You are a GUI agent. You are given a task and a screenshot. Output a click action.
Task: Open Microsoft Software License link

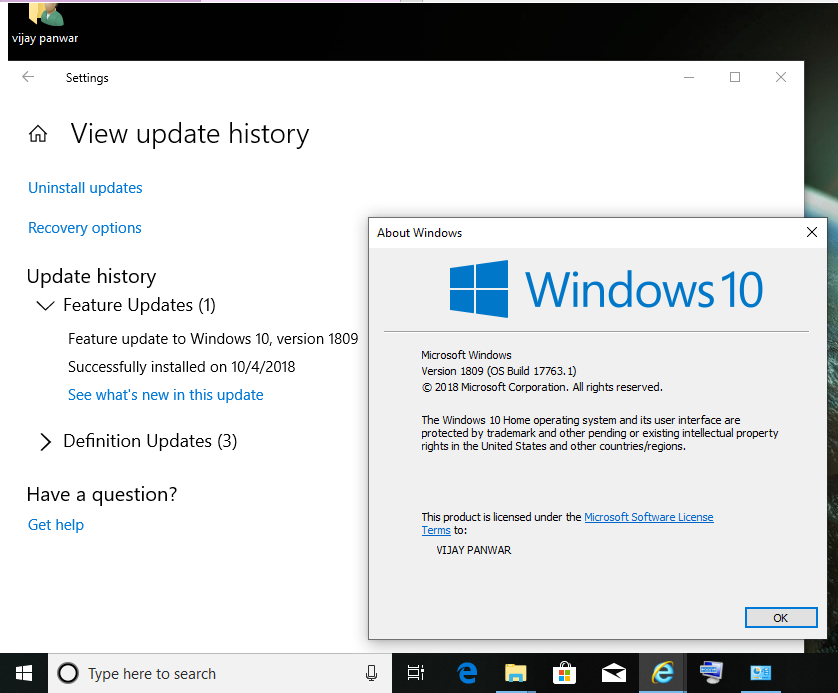648,517
